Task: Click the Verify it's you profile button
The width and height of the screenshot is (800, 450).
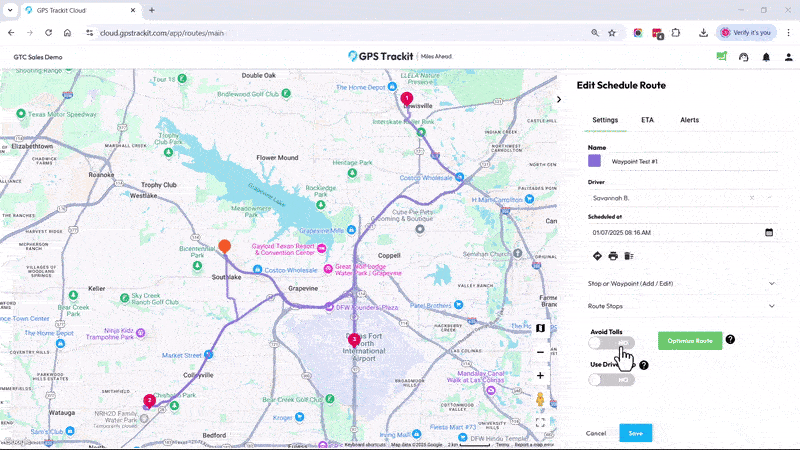Action: pos(746,33)
